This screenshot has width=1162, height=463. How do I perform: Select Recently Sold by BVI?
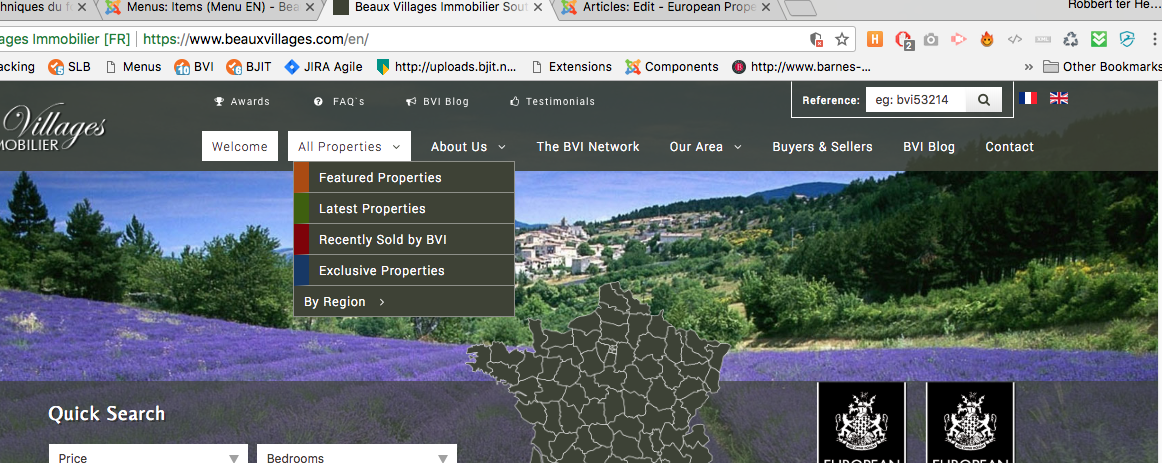[x=404, y=240]
